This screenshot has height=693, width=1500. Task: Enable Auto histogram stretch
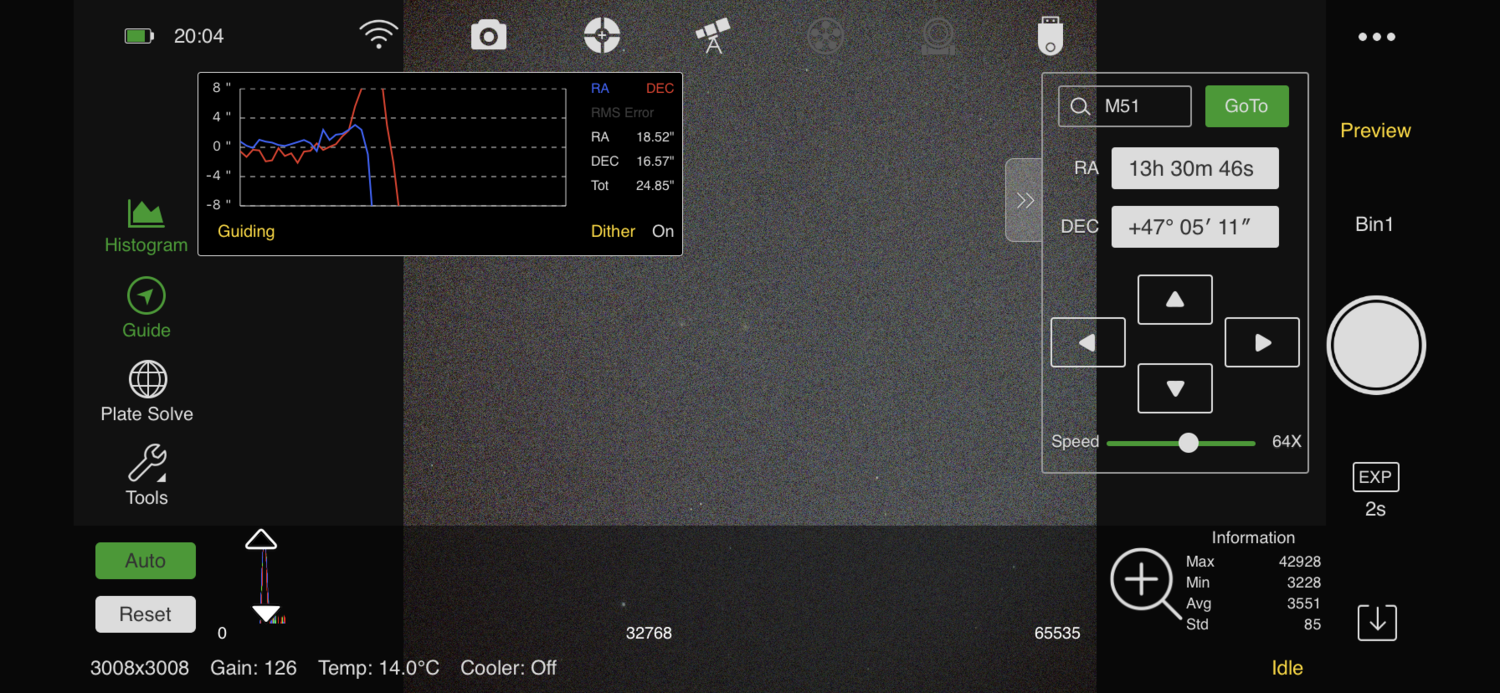(145, 561)
